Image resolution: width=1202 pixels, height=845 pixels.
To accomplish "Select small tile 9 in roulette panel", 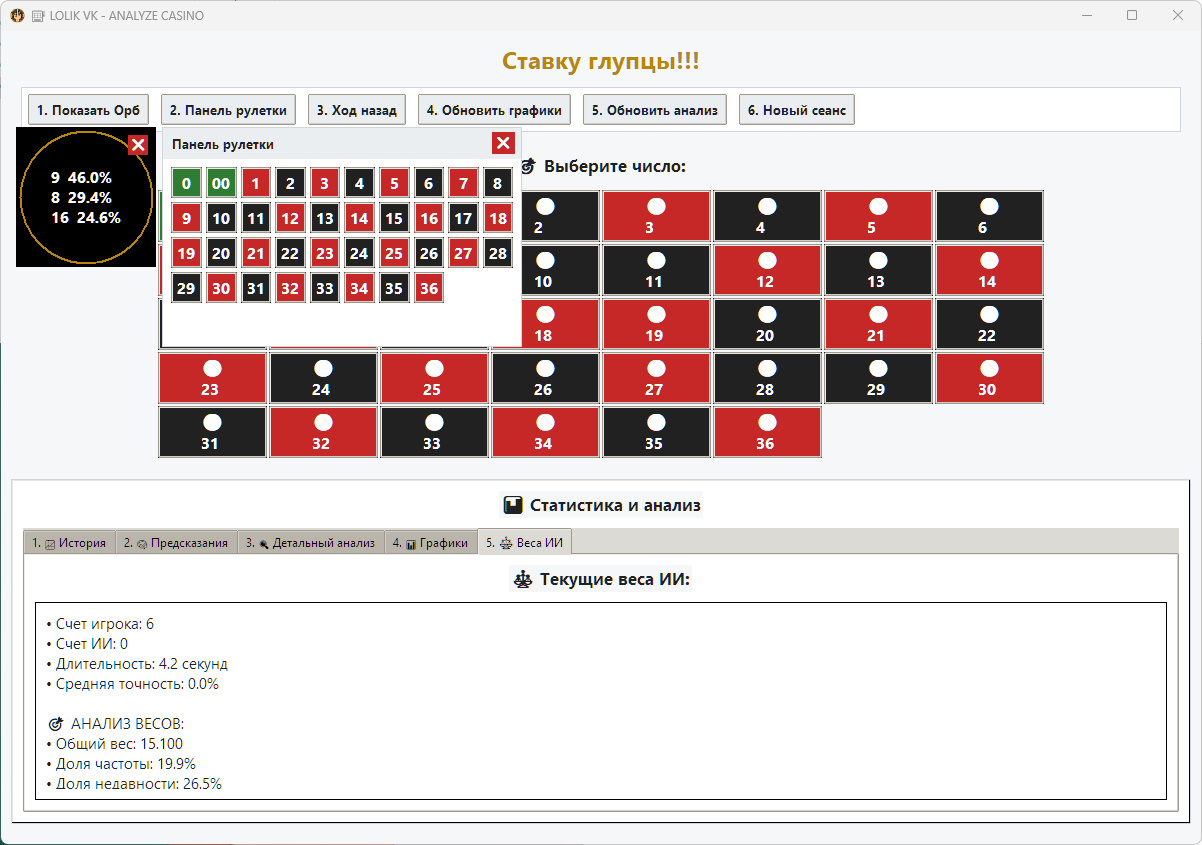I will pos(187,218).
